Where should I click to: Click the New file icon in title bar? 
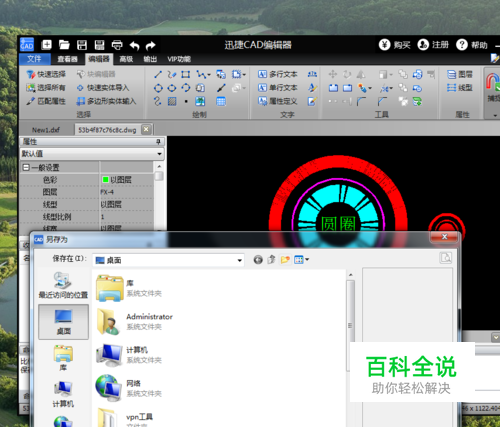pos(46,45)
